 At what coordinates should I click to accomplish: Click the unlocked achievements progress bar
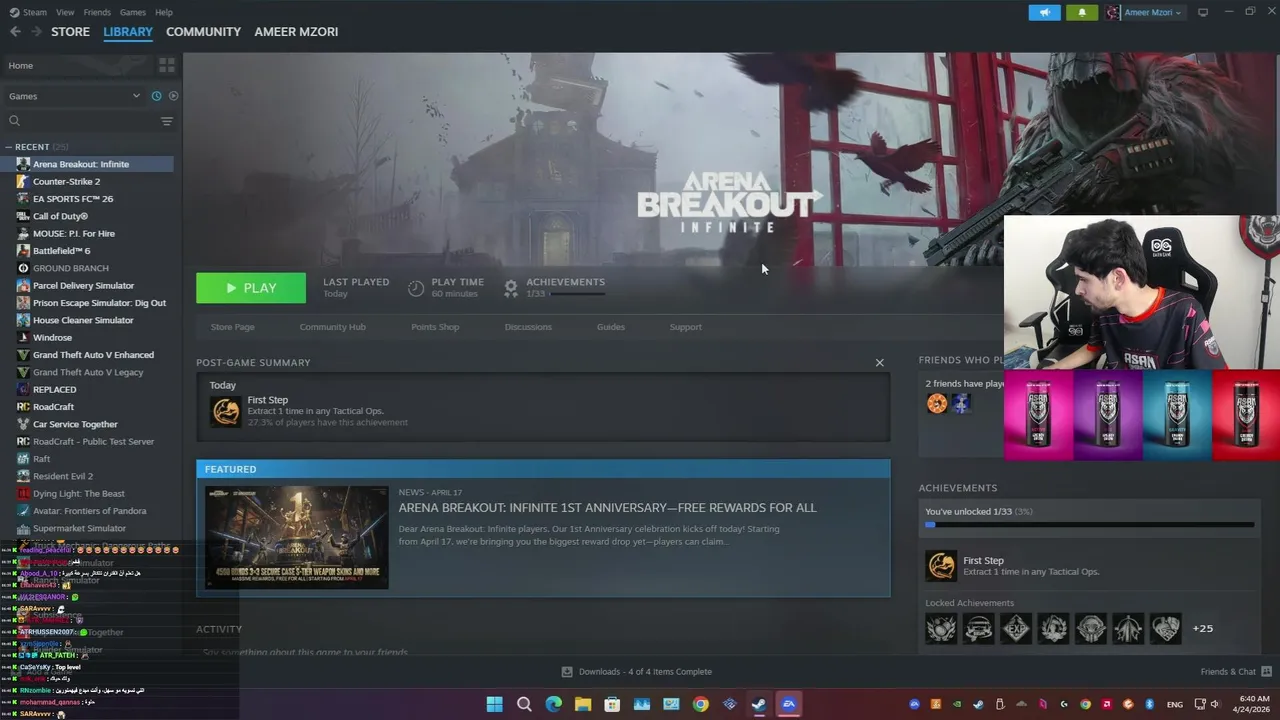1089,524
